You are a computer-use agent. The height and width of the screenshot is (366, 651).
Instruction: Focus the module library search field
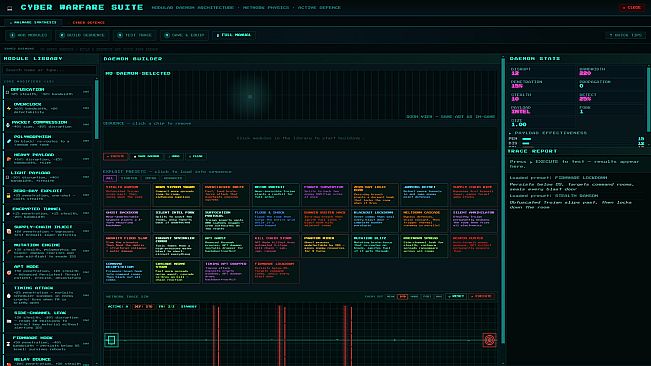click(x=50, y=70)
